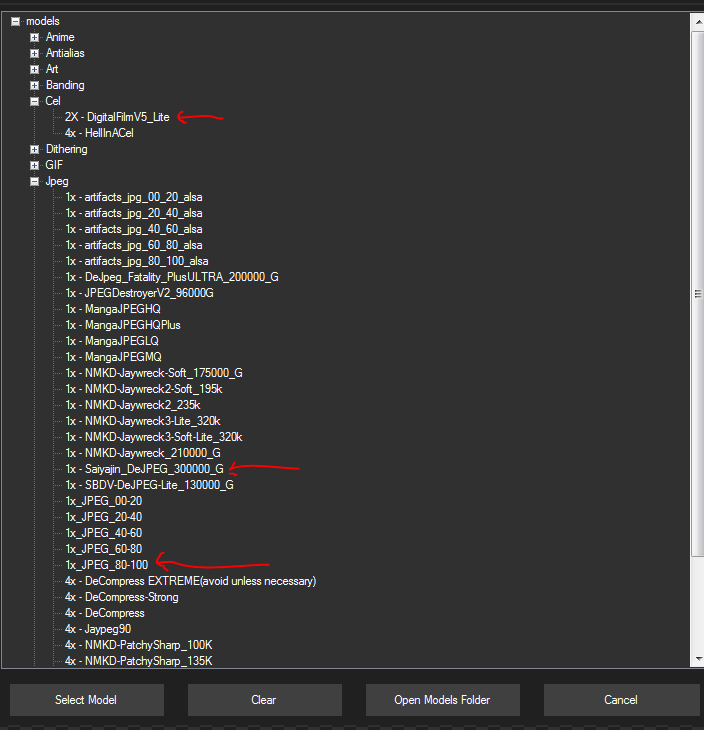
Task: Open Models Folder button
Action: click(442, 700)
